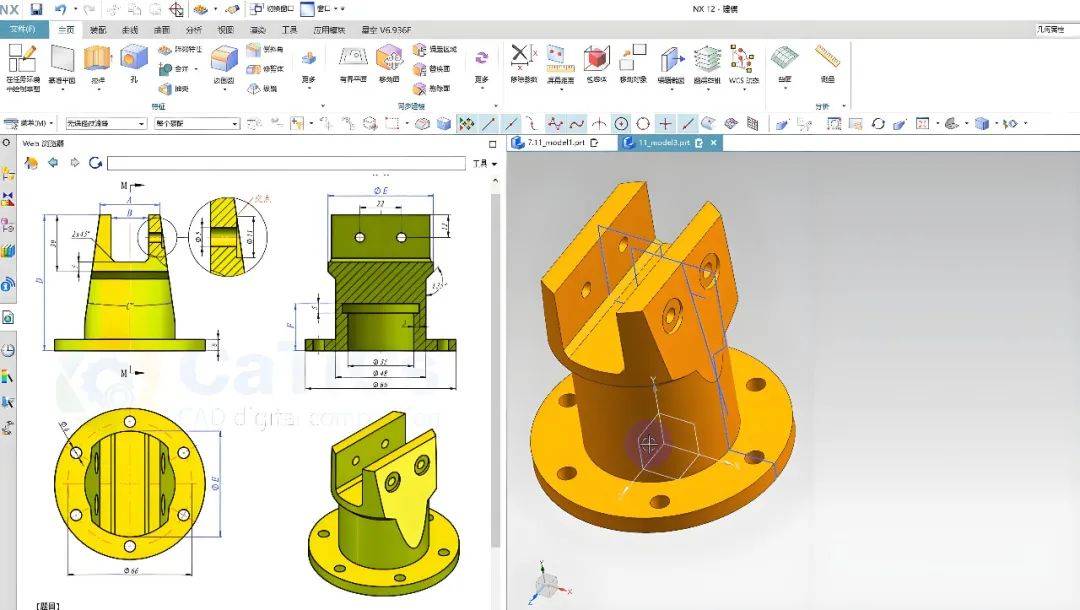Click the Web browser home icon
Viewport: 1080px width, 610px height.
click(31, 163)
